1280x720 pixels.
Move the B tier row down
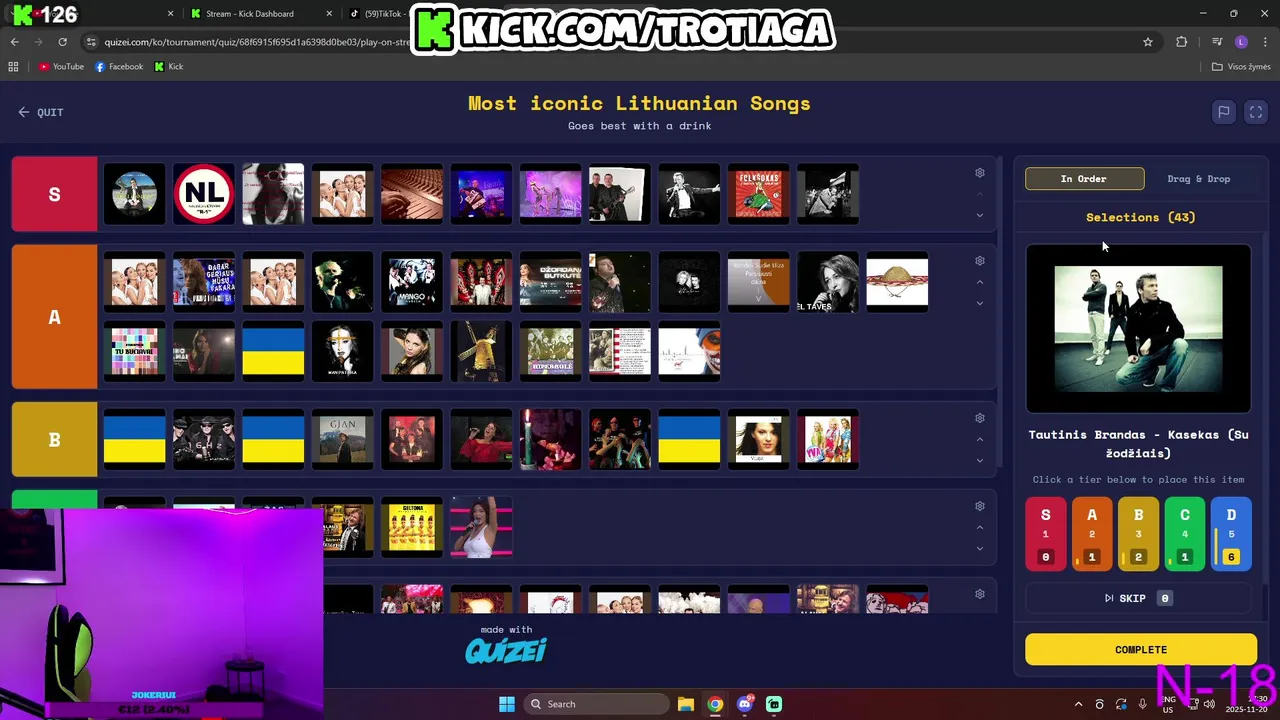point(980,460)
